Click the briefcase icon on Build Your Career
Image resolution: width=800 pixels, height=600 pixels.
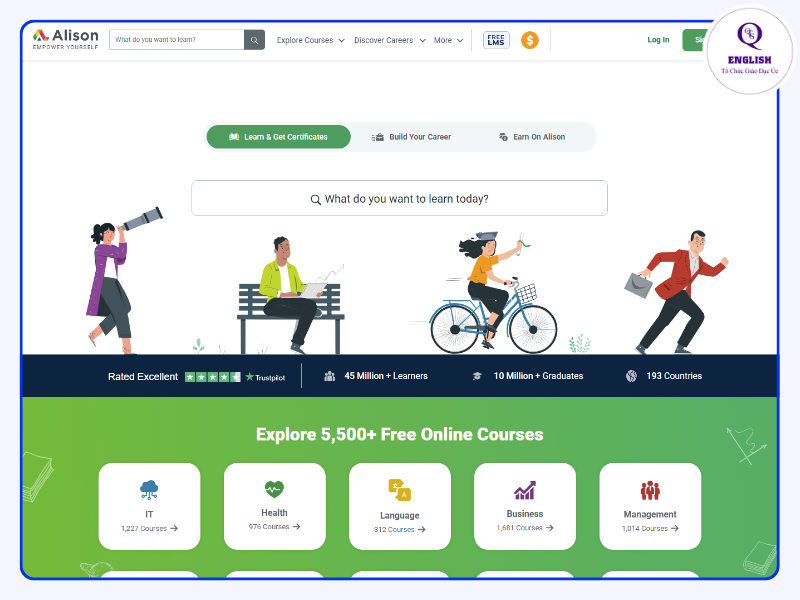(x=378, y=137)
